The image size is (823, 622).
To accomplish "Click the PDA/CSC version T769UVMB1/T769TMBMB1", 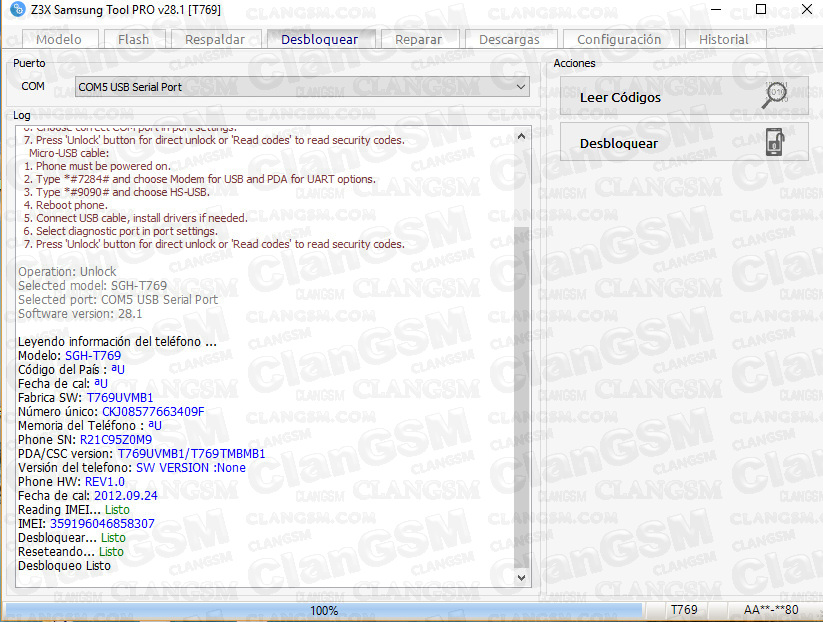I will pyautogui.click(x=192, y=454).
